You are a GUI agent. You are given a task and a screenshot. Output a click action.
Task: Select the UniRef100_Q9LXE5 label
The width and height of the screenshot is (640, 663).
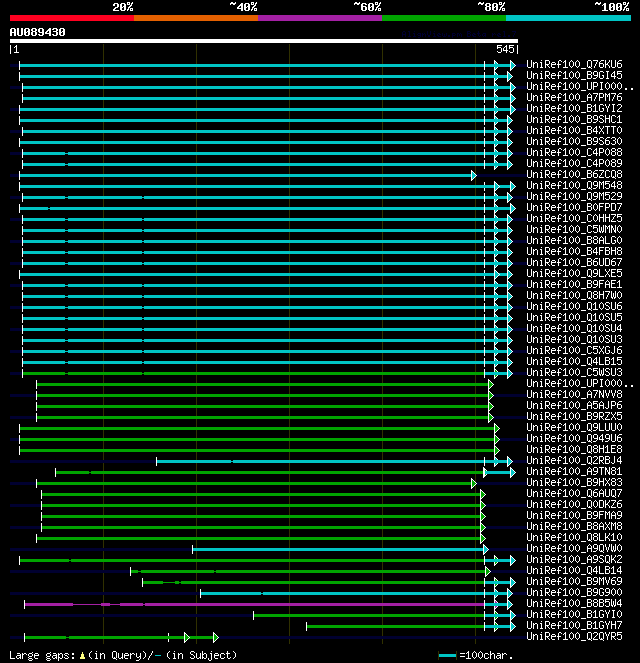tap(574, 273)
